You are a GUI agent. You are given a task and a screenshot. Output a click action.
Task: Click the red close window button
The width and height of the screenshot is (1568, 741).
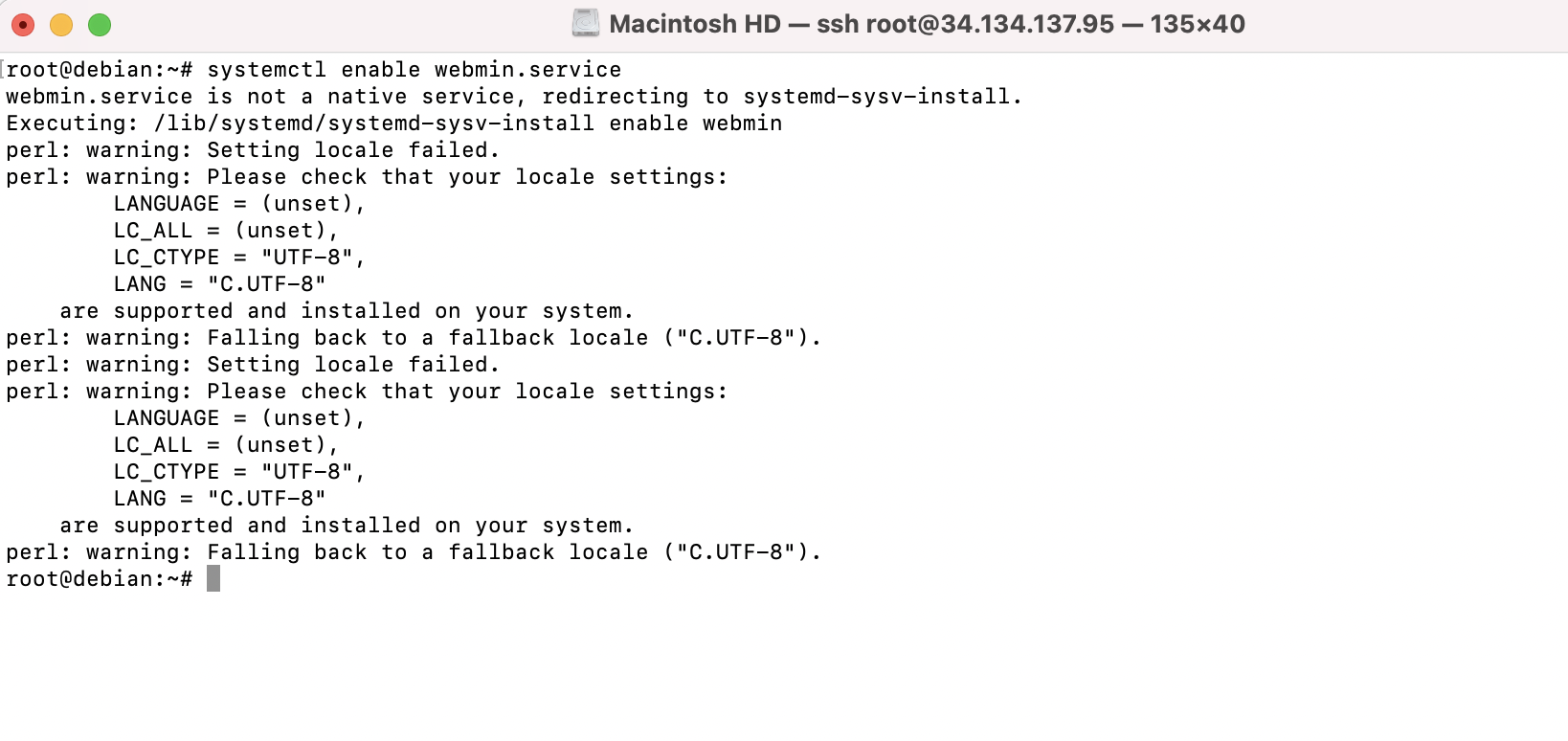(23, 25)
